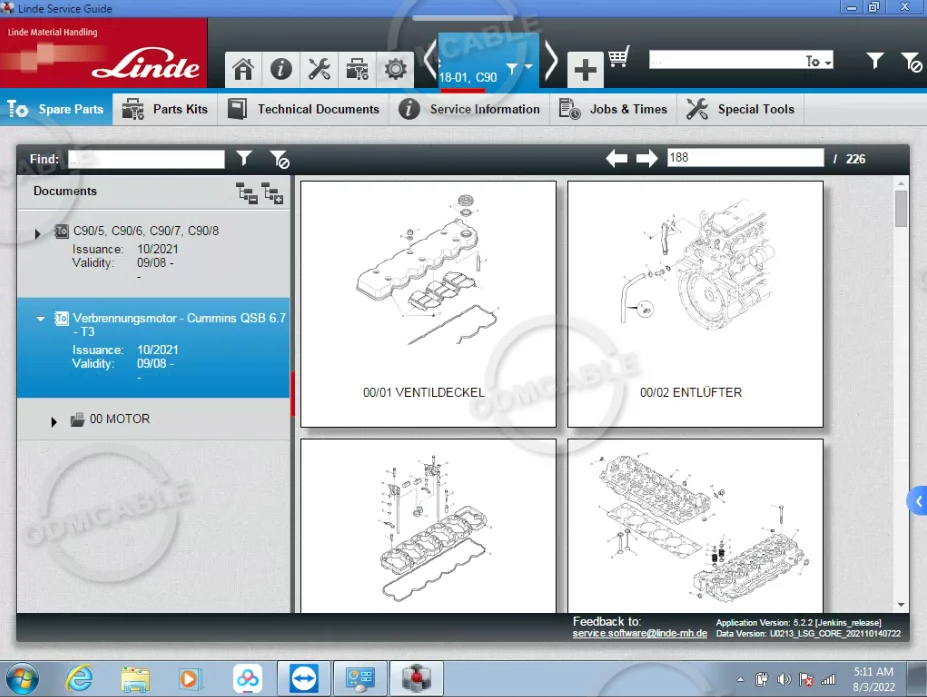Go to next truck with right chevron
Image resolution: width=927 pixels, height=697 pixels.
[x=550, y=60]
